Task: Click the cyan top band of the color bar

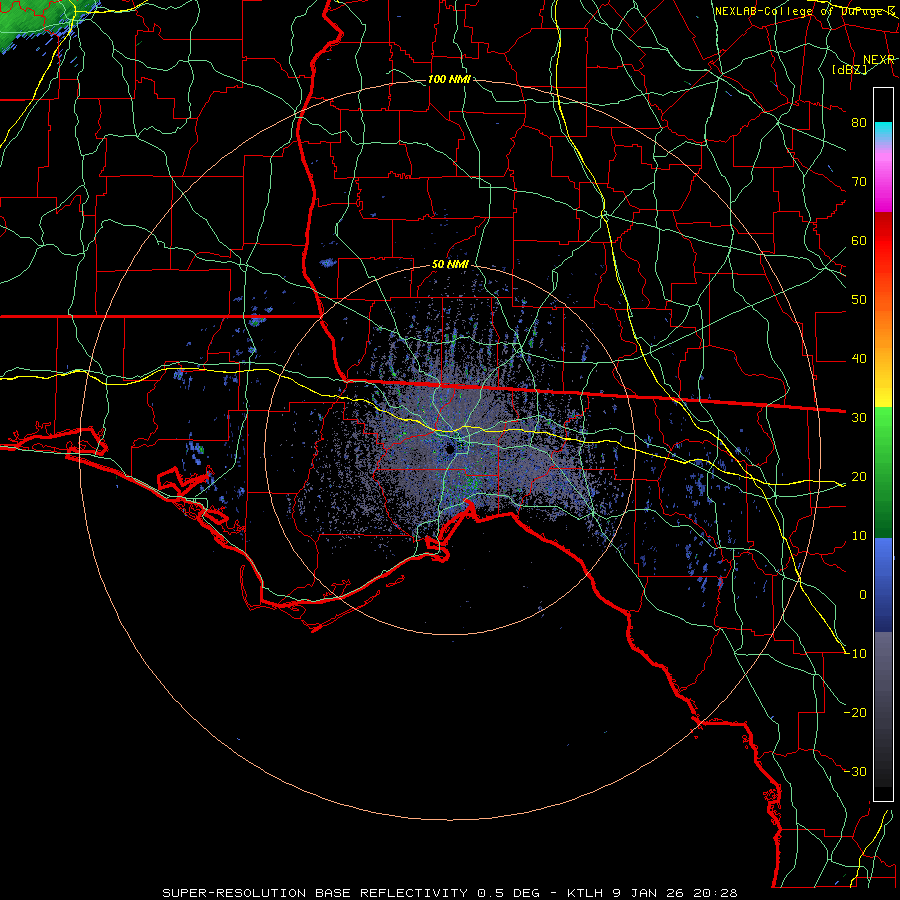Action: tap(883, 132)
